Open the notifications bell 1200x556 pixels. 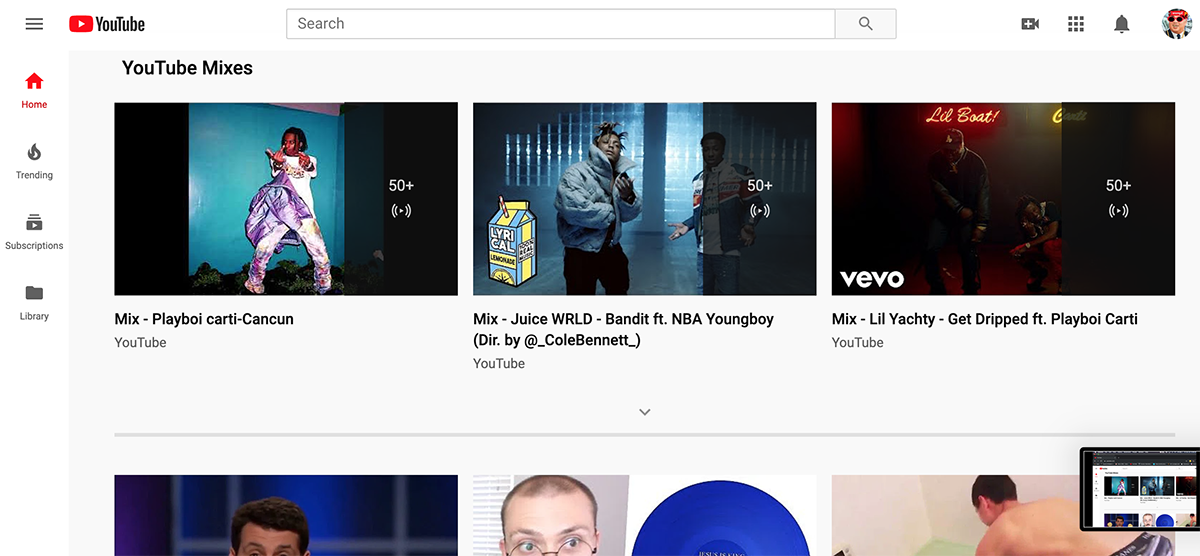(1122, 24)
